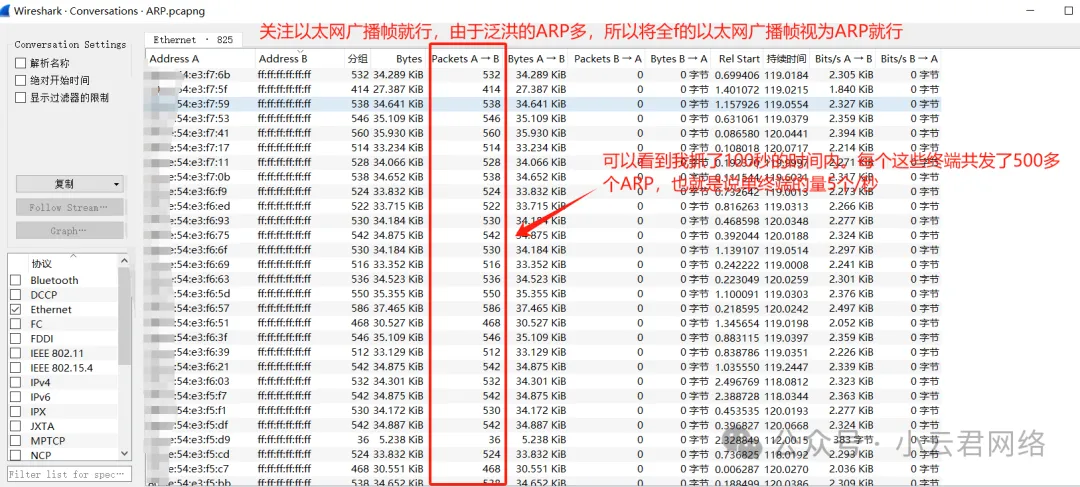This screenshot has width=1080, height=487.
Task: Open the 复制 dropdown button
Action: click(x=69, y=184)
